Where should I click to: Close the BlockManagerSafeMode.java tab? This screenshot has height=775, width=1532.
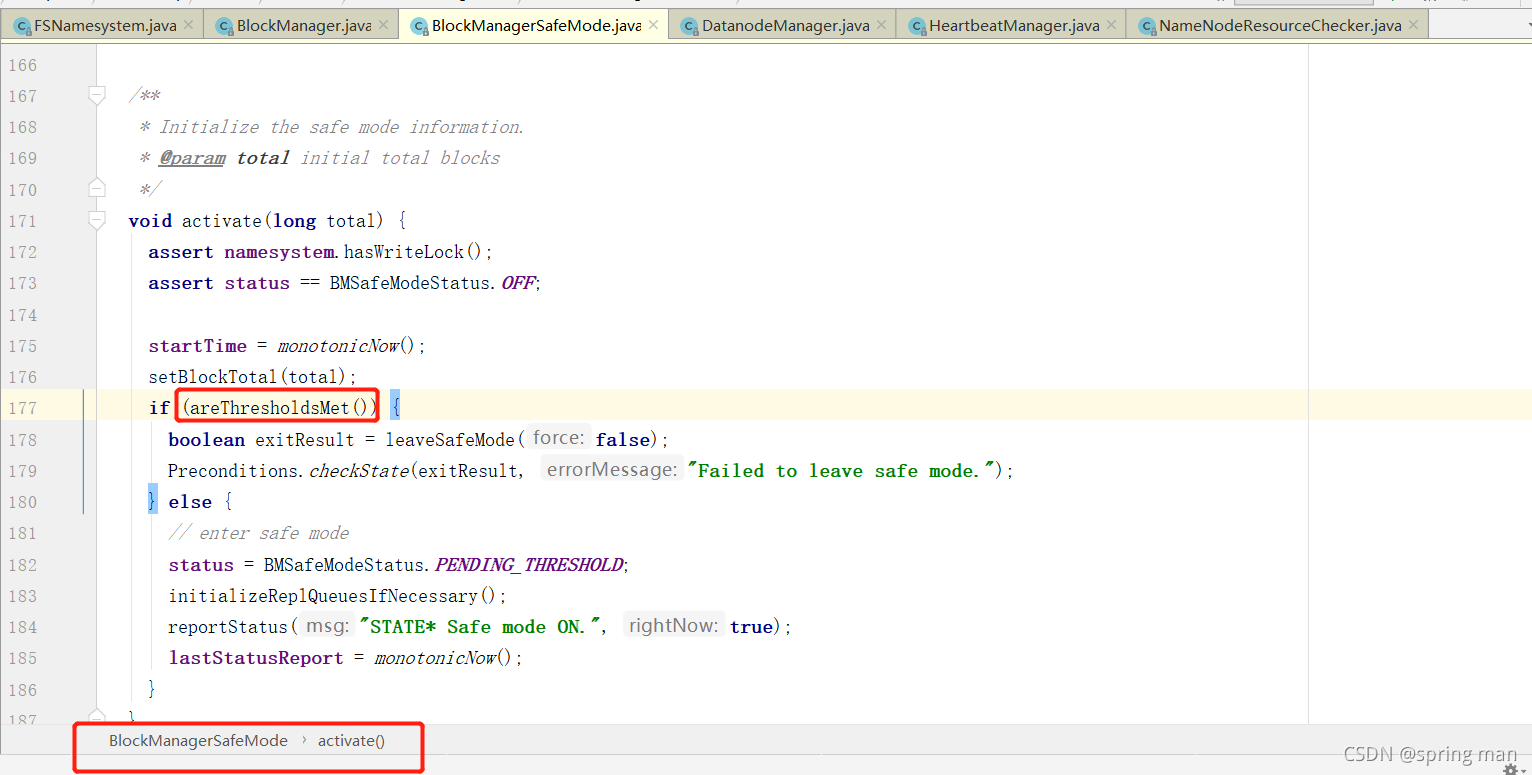[654, 26]
